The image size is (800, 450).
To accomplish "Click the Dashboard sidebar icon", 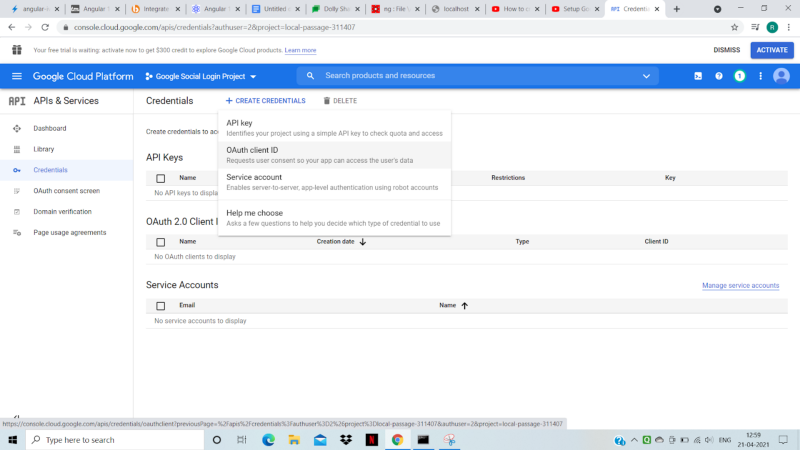I will pyautogui.click(x=17, y=129).
